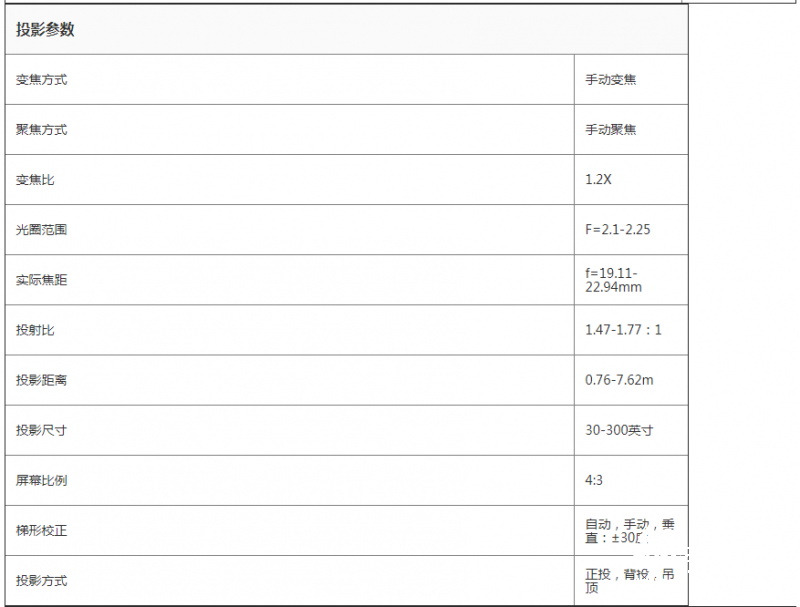
Task: Click the 30-300英寸 size value
Action: coord(620,430)
